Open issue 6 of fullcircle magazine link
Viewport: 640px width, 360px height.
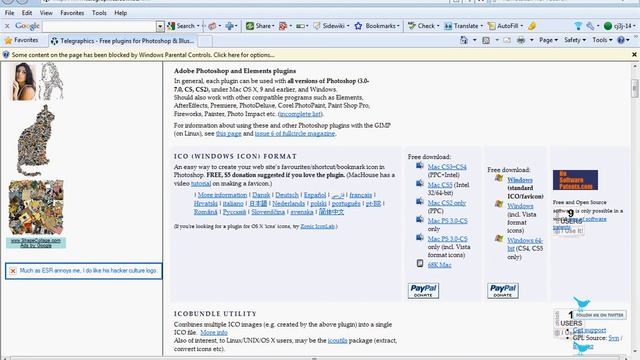tap(295, 133)
